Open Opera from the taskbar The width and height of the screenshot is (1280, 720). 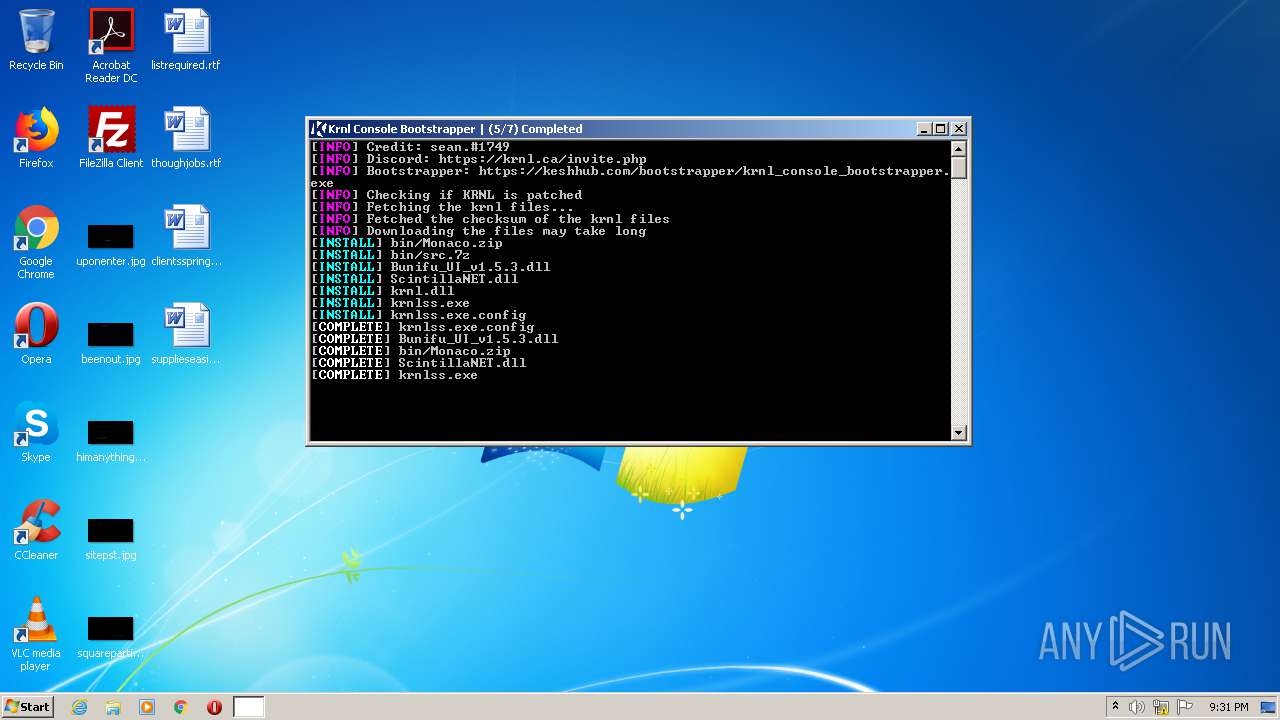pyautogui.click(x=214, y=707)
